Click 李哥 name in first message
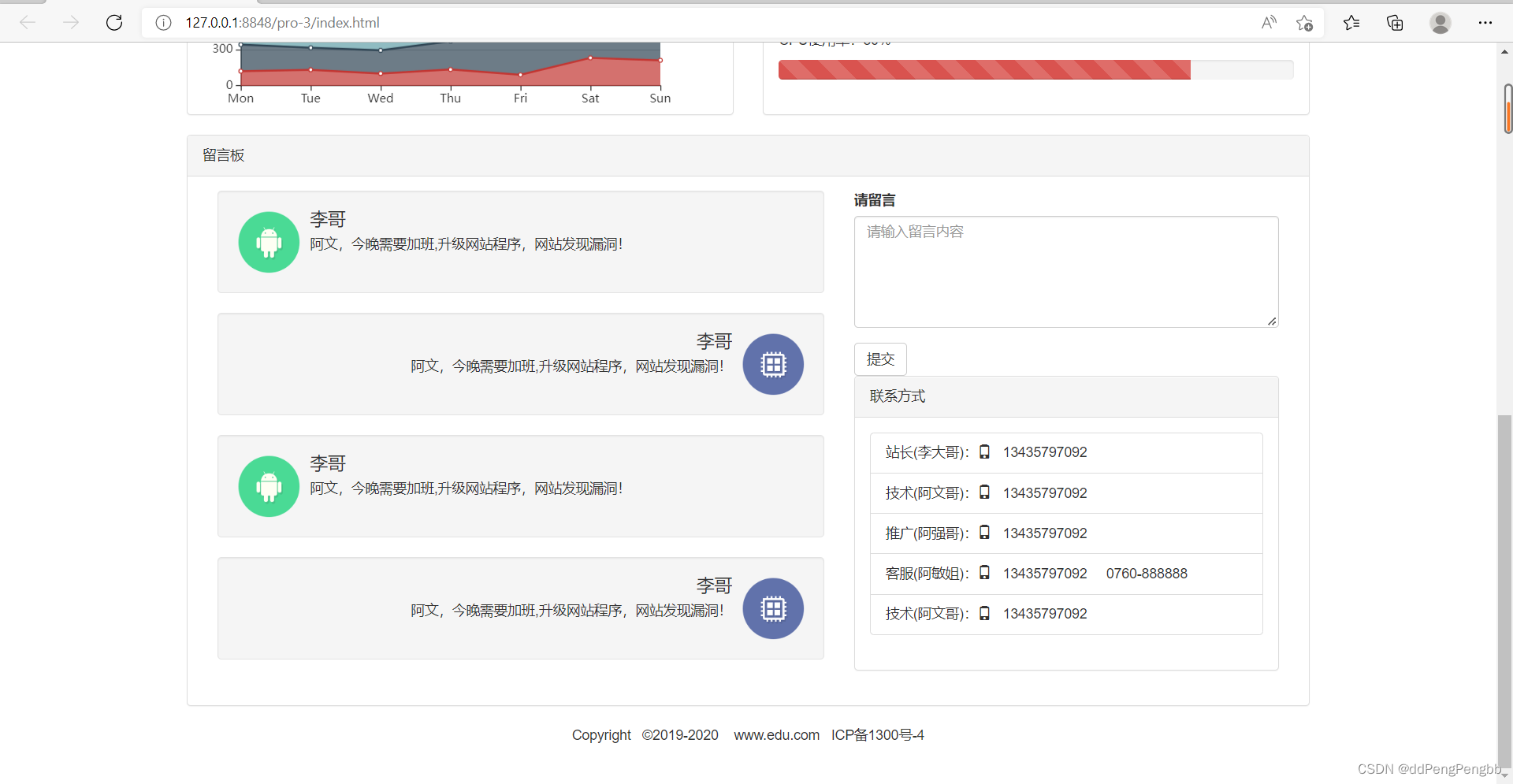This screenshot has width=1513, height=784. [328, 219]
